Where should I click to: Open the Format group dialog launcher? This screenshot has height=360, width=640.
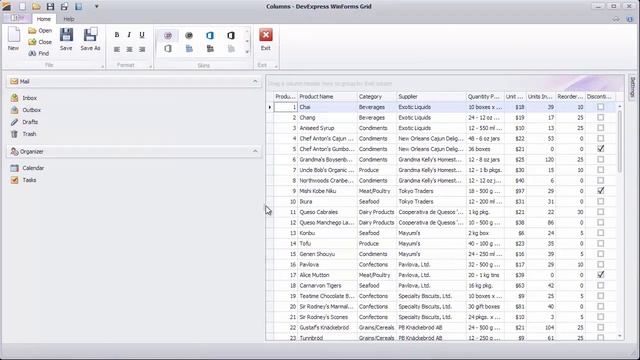click(151, 66)
